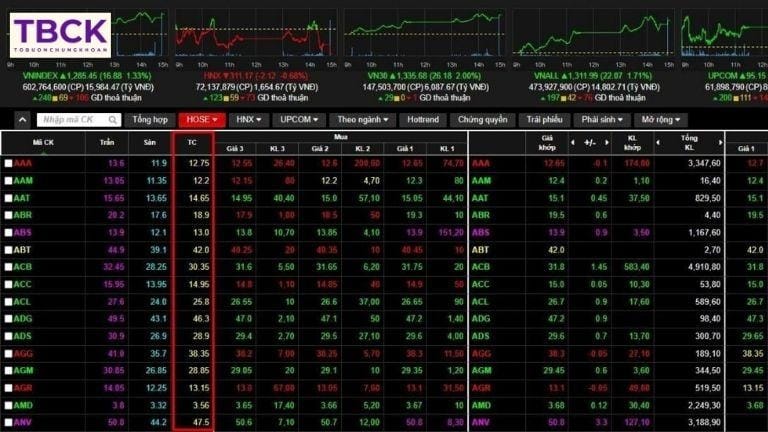The height and width of the screenshot is (432, 768).
Task: Sort by the 'Mã CK' column header
Action: pos(45,143)
